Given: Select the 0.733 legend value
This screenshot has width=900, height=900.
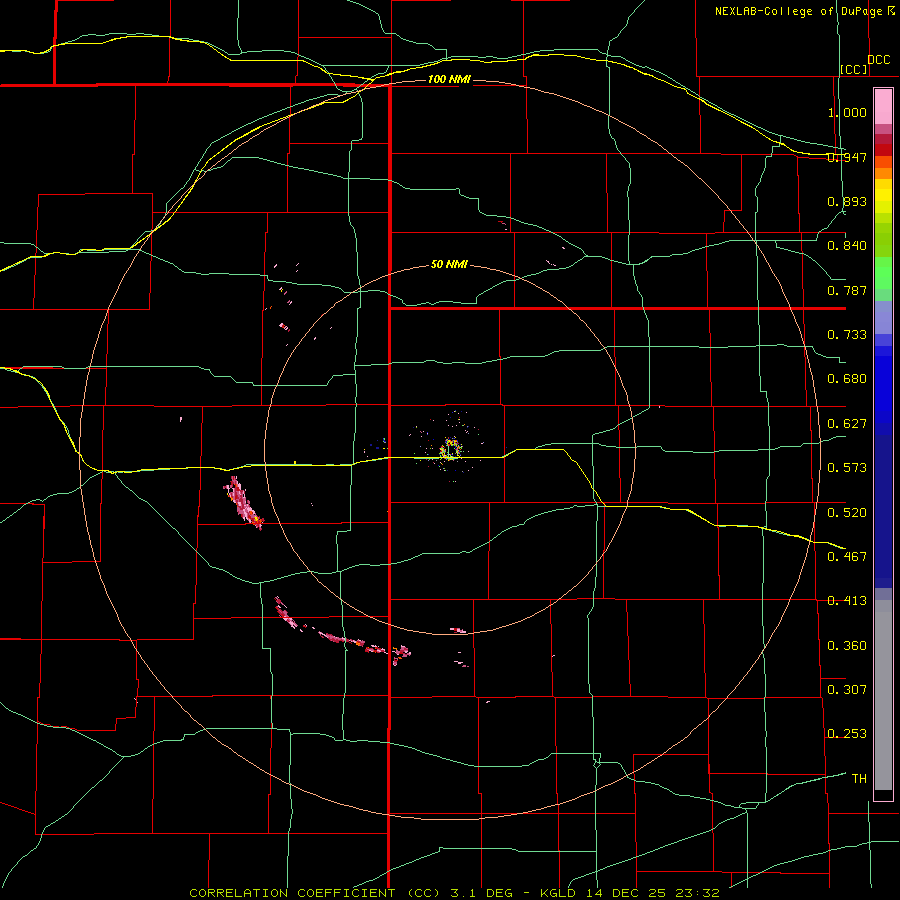Looking at the screenshot, I should [847, 335].
